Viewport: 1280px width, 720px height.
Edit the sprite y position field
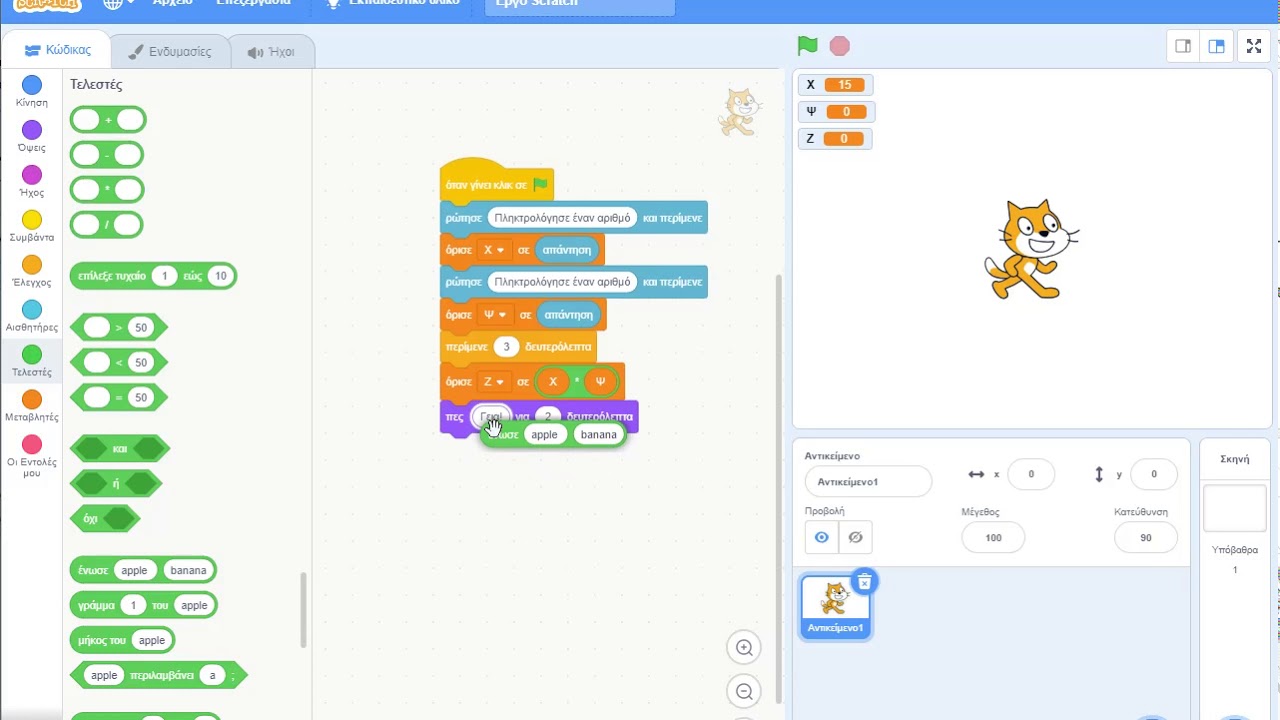tap(1153, 474)
